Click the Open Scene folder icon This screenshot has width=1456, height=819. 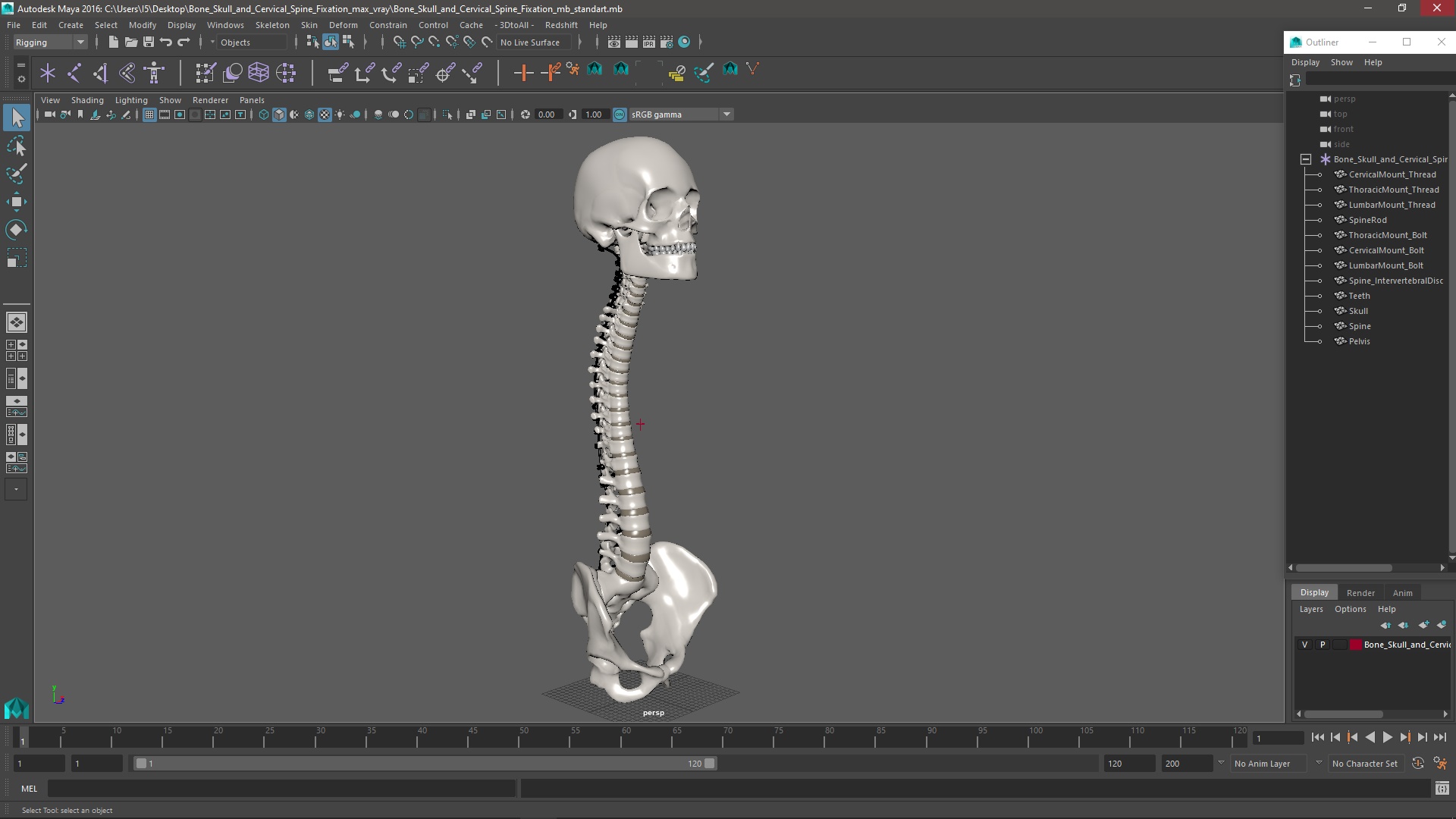click(130, 42)
